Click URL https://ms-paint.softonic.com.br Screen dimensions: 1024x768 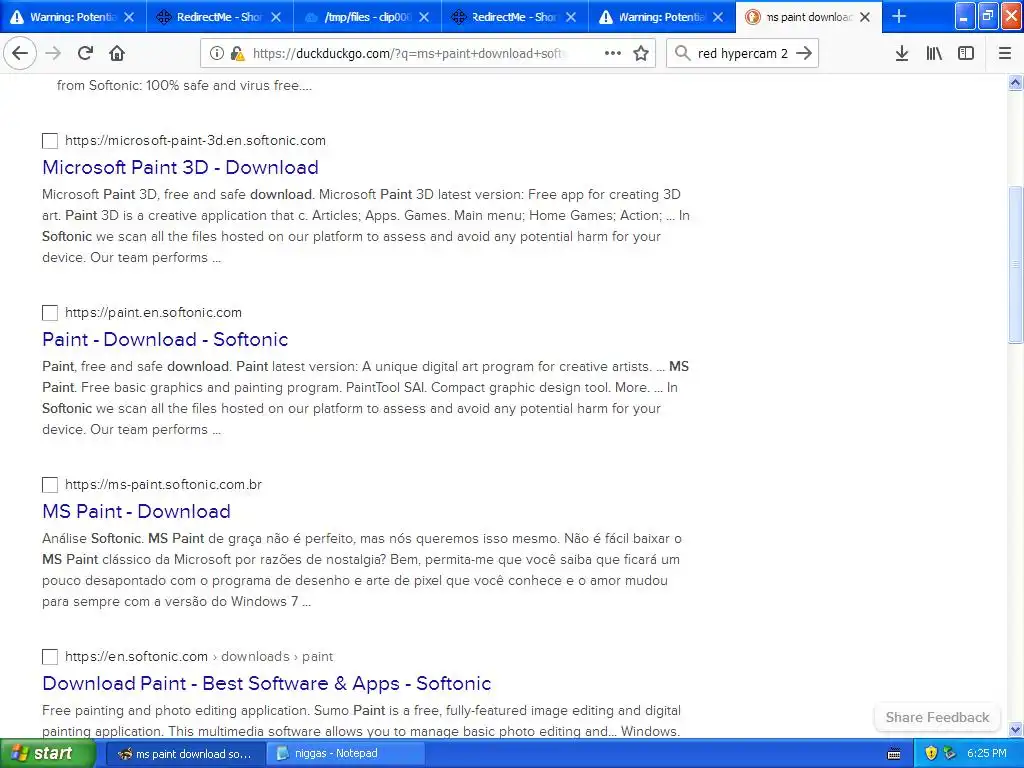coord(163,485)
